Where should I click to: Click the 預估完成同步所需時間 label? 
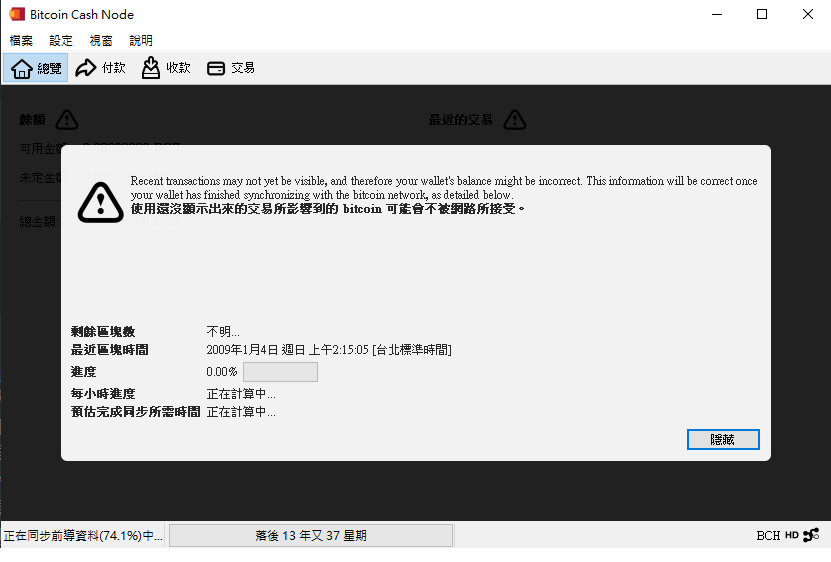pyautogui.click(x=136, y=412)
